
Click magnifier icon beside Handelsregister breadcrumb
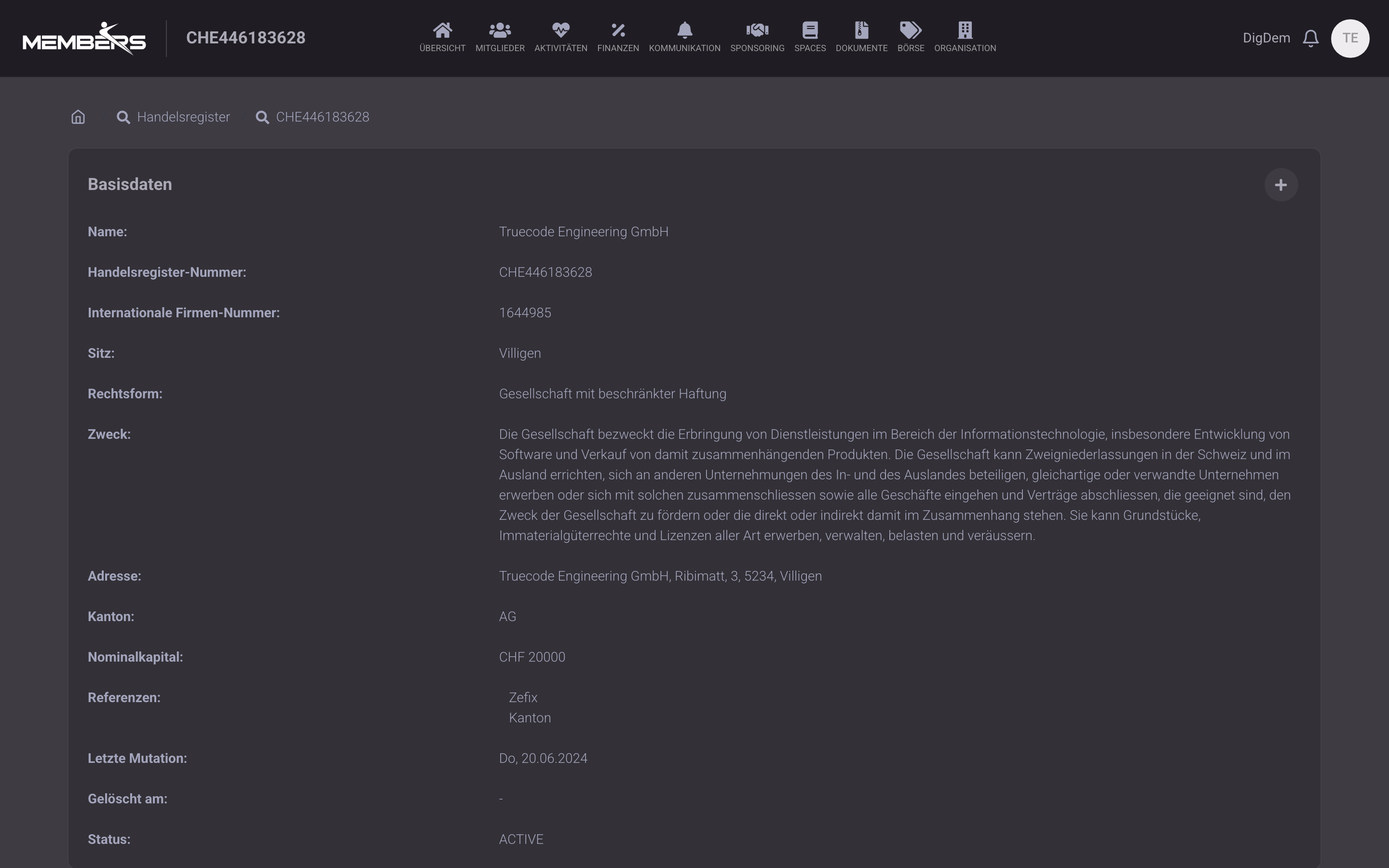(123, 117)
